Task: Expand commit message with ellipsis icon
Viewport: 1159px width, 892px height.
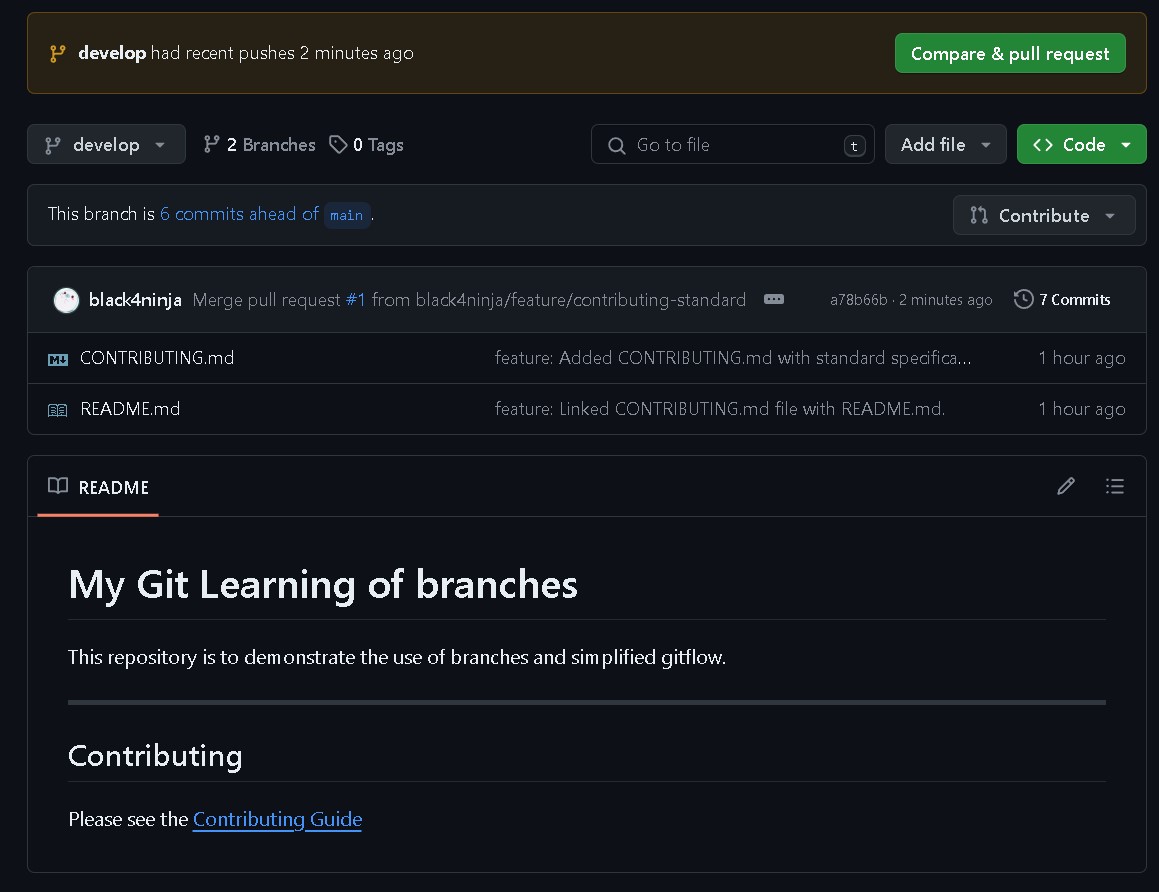Action: tap(773, 300)
